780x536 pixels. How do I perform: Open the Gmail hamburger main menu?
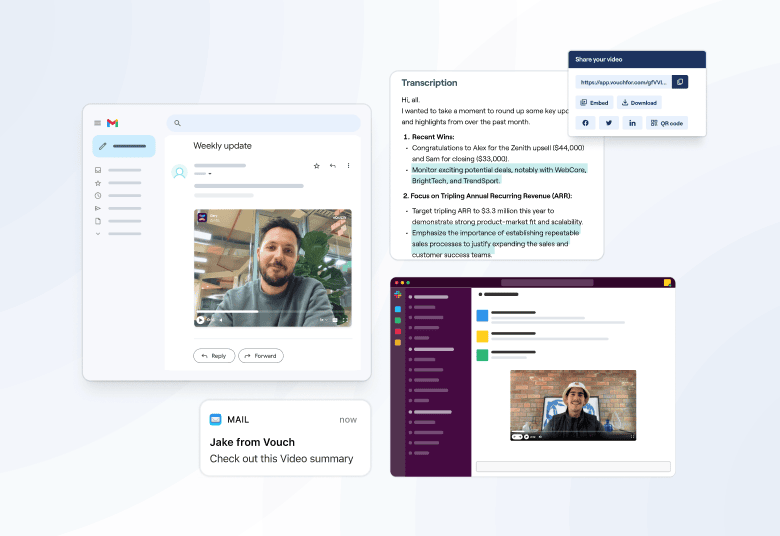coord(98,123)
